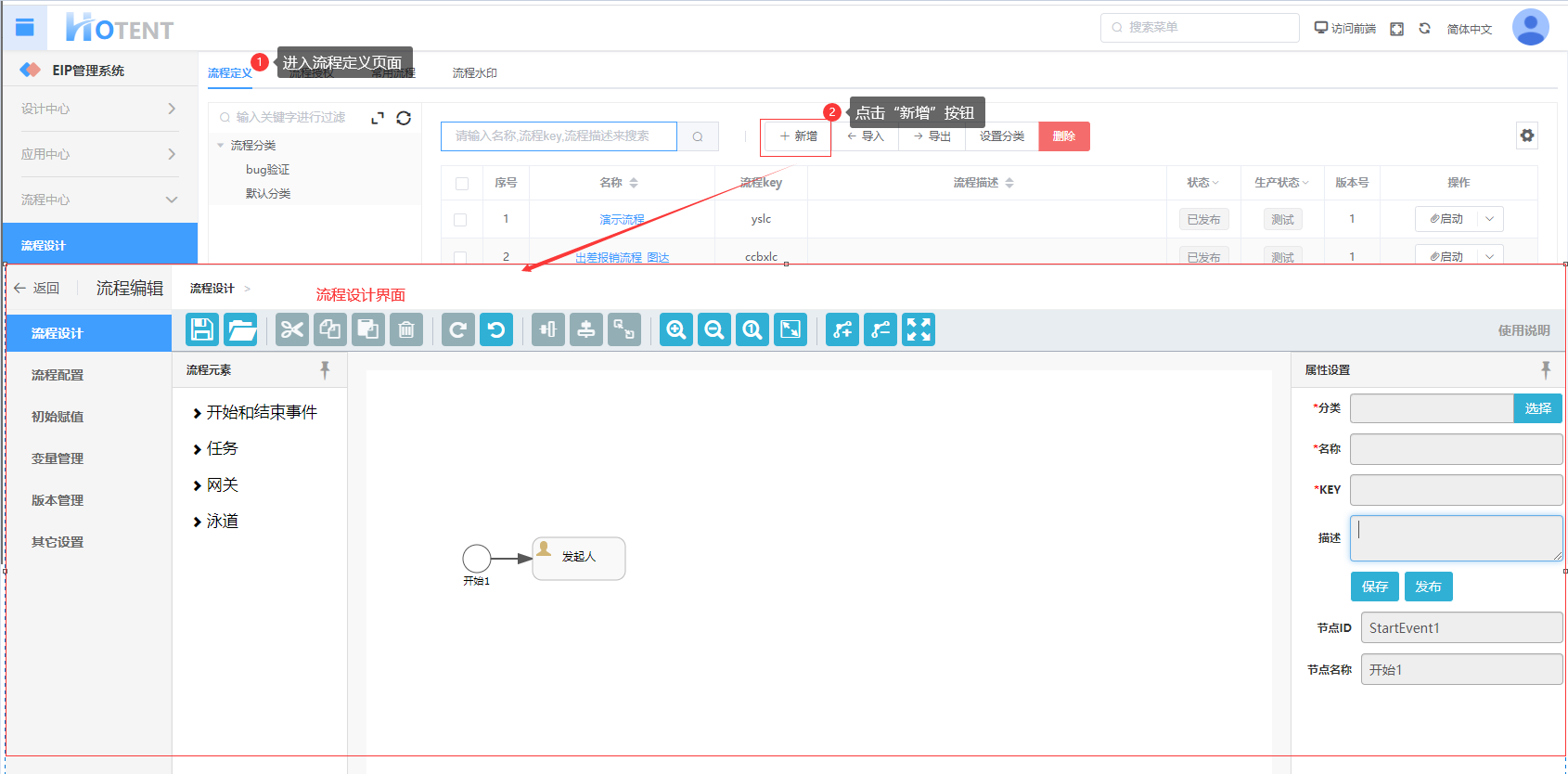This screenshot has height=774, width=1568.
Task: Open the 生产状态 column filter dropdown
Action: 1305,183
